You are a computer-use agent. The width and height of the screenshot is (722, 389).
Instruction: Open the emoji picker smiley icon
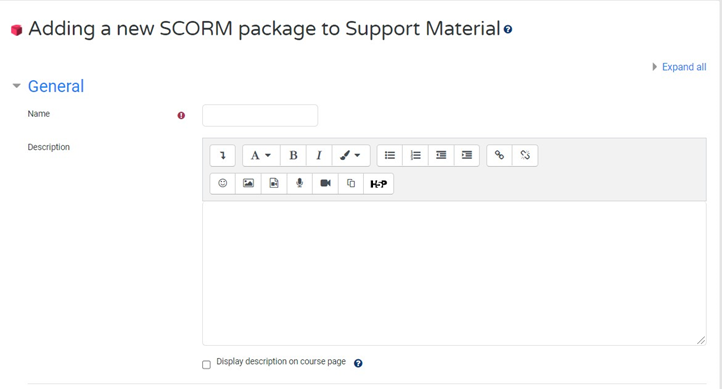click(222, 184)
